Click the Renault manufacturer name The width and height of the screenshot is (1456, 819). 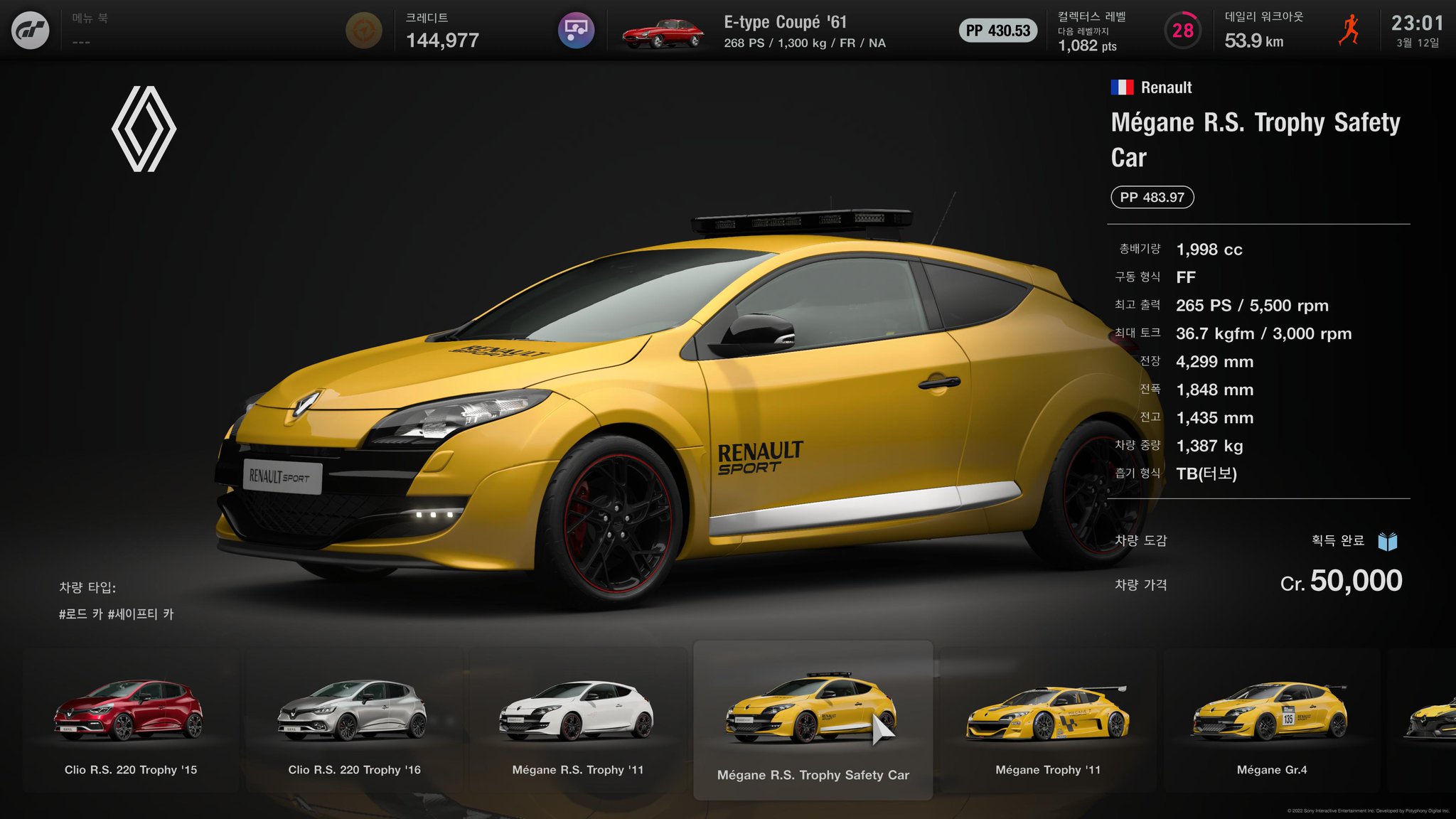point(1166,87)
